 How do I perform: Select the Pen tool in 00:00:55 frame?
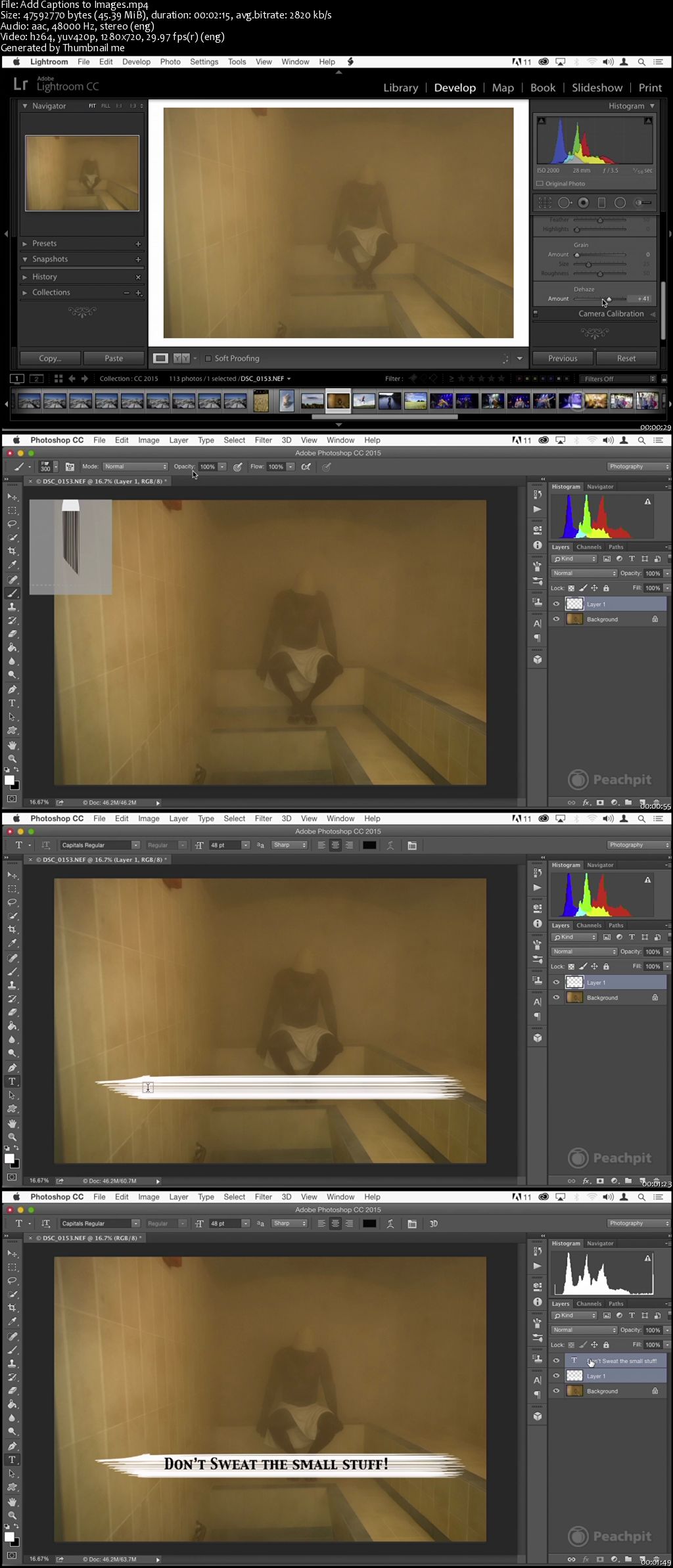point(12,689)
